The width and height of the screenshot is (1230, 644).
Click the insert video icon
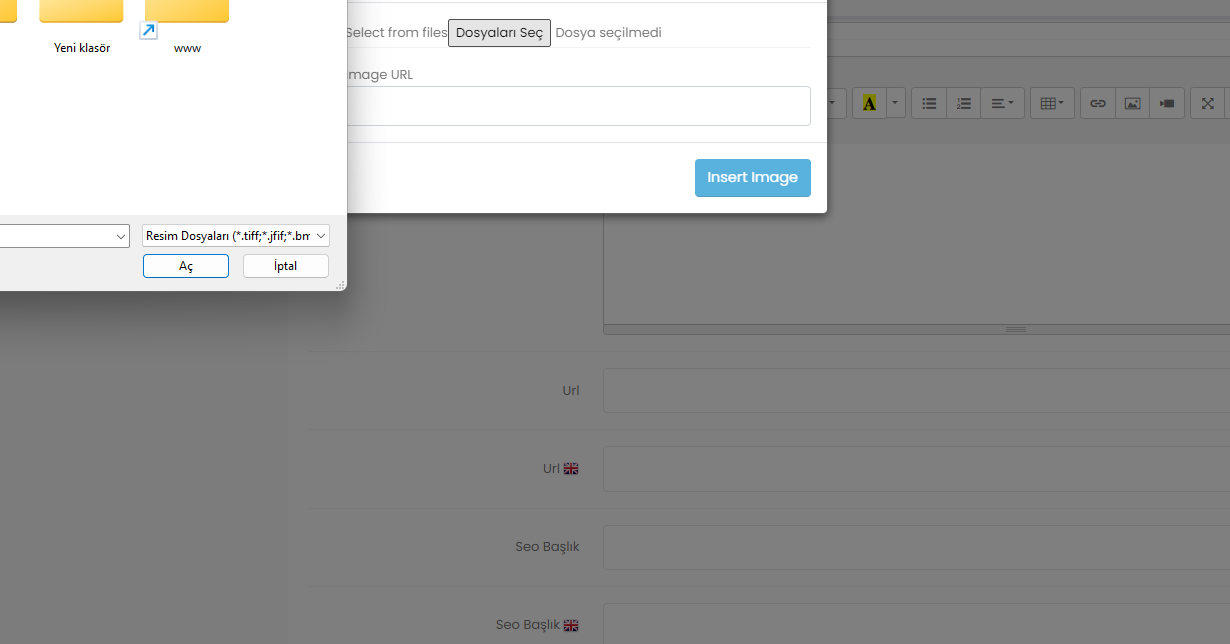[x=1166, y=103]
